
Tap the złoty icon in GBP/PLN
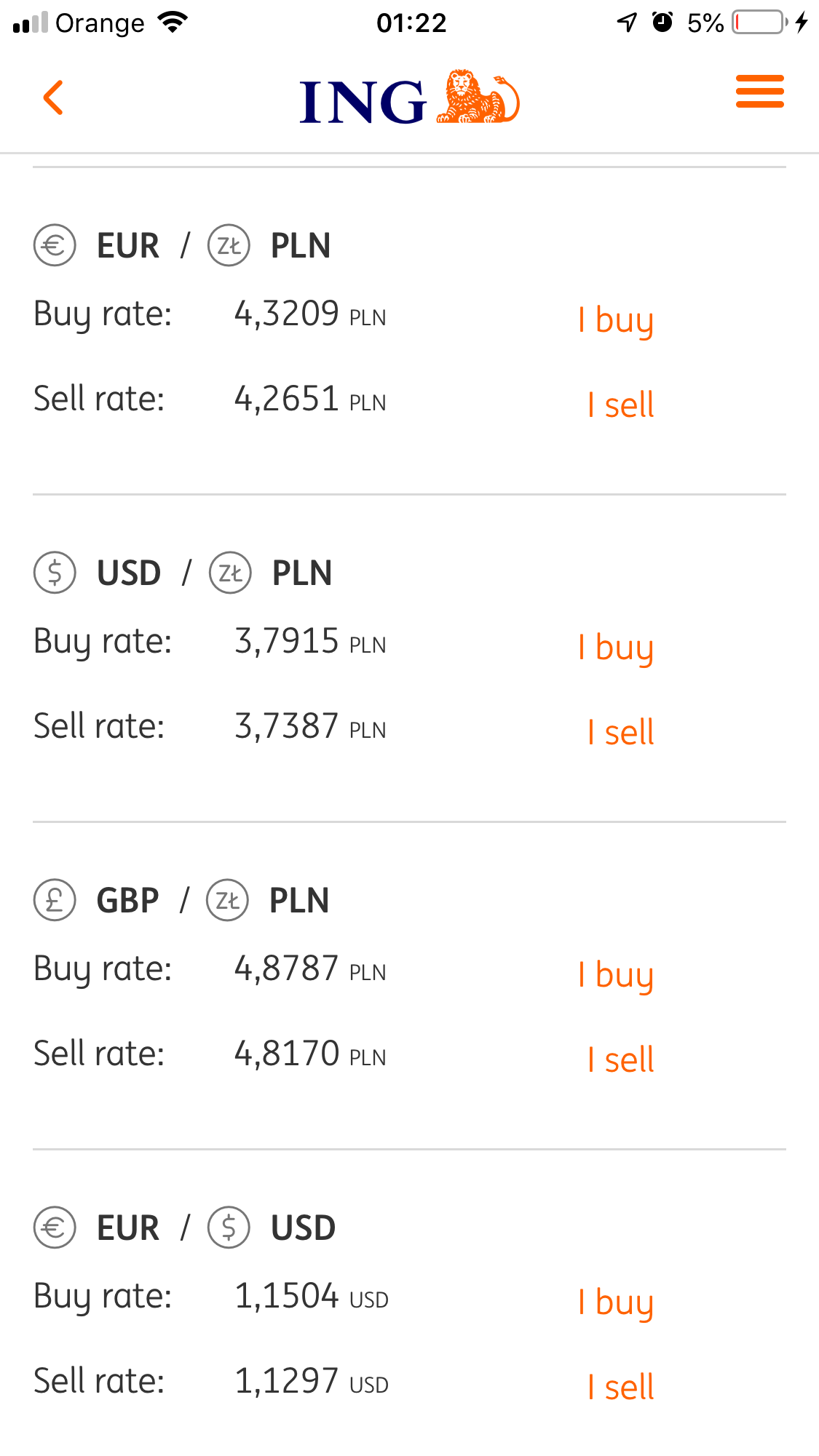[x=227, y=900]
